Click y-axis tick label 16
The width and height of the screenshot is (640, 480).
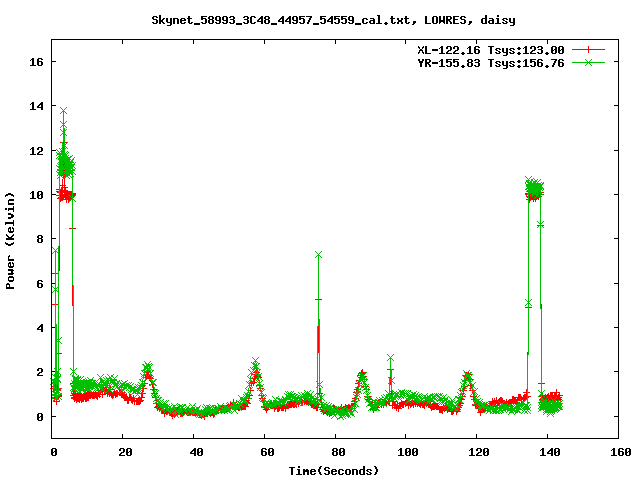(36, 62)
